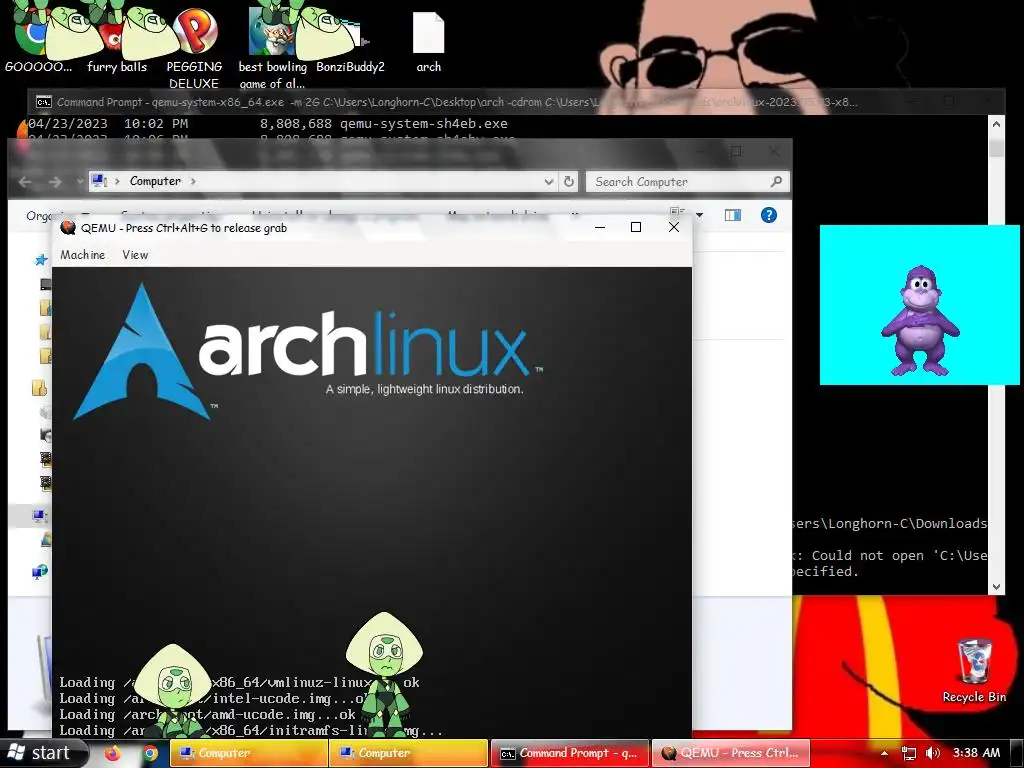Image resolution: width=1024 pixels, height=768 pixels.
Task: Open the View menu in QEMU
Action: pyautogui.click(x=135, y=255)
